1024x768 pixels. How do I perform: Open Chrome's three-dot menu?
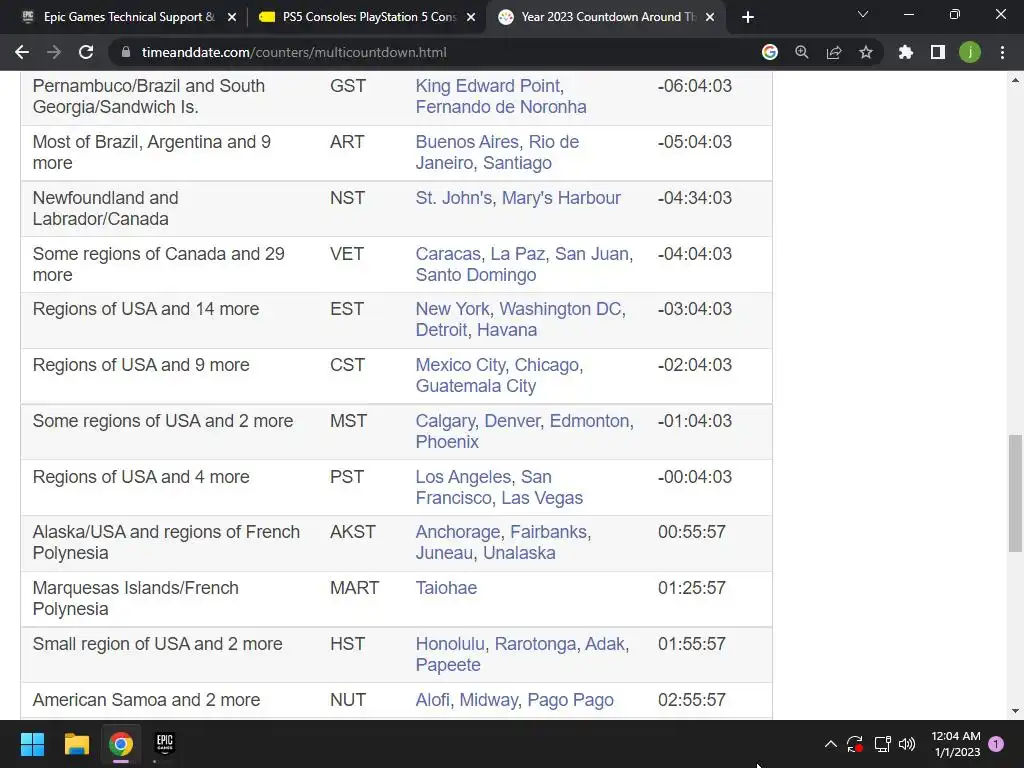coord(1002,52)
